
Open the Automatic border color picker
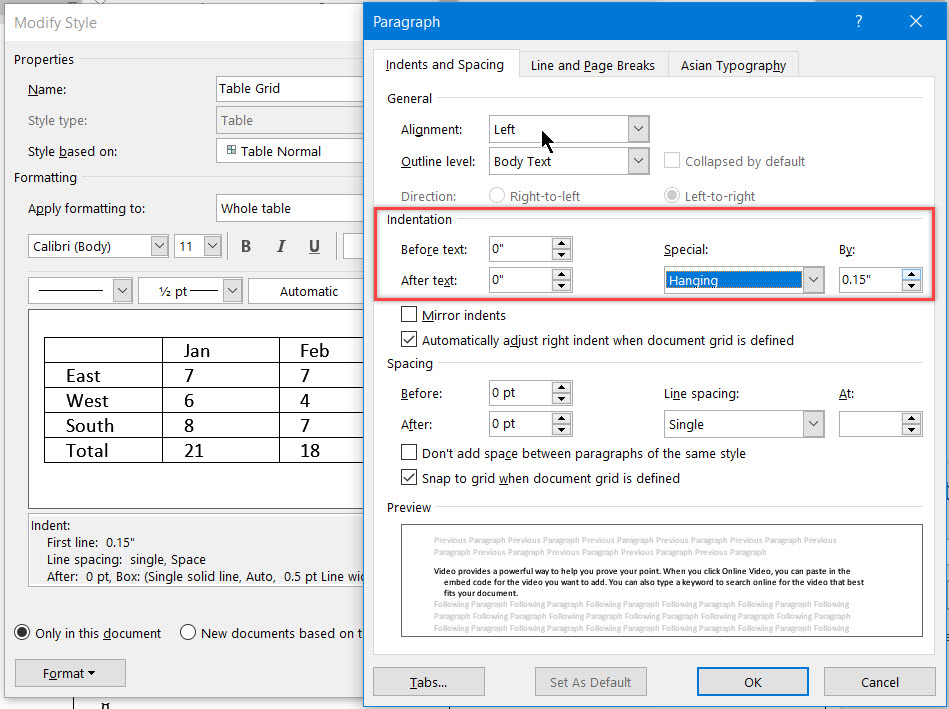tap(306, 291)
